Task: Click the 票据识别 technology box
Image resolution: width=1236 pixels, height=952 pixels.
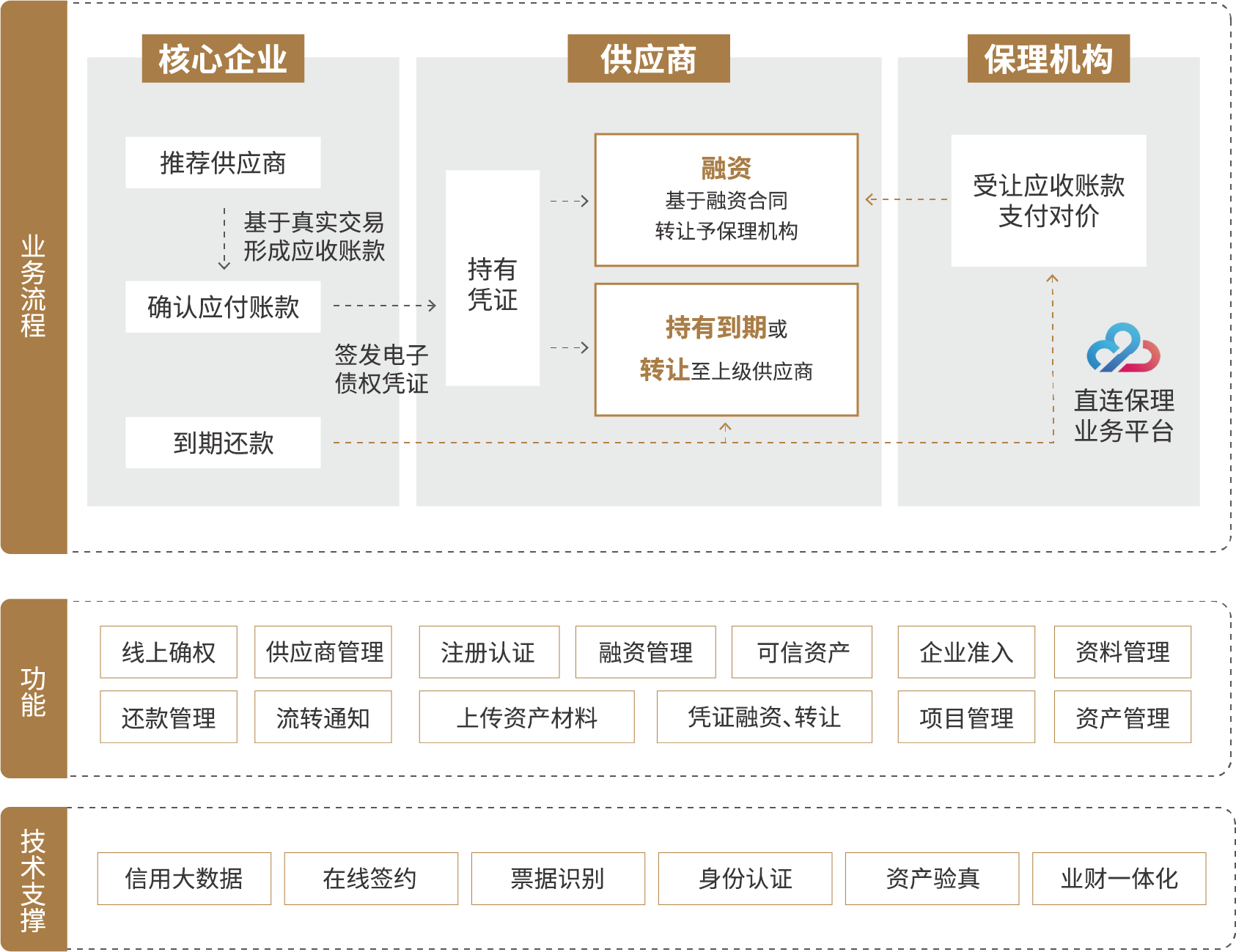Action: [558, 879]
